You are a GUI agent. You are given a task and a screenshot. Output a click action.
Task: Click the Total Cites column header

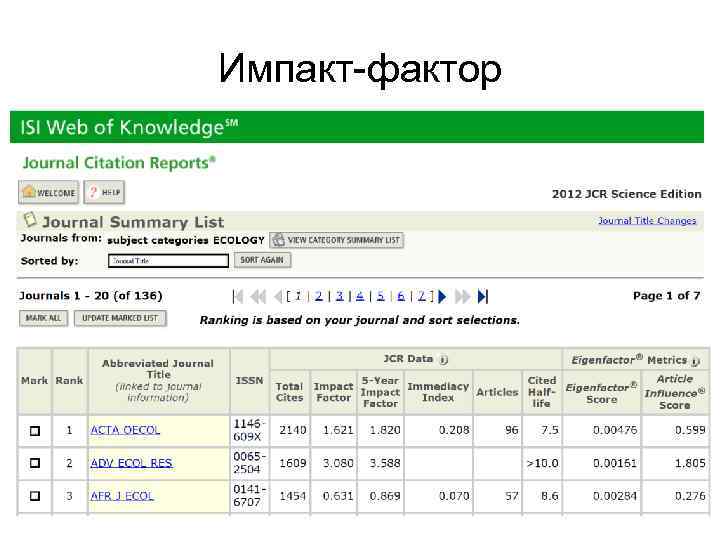[x=289, y=392]
